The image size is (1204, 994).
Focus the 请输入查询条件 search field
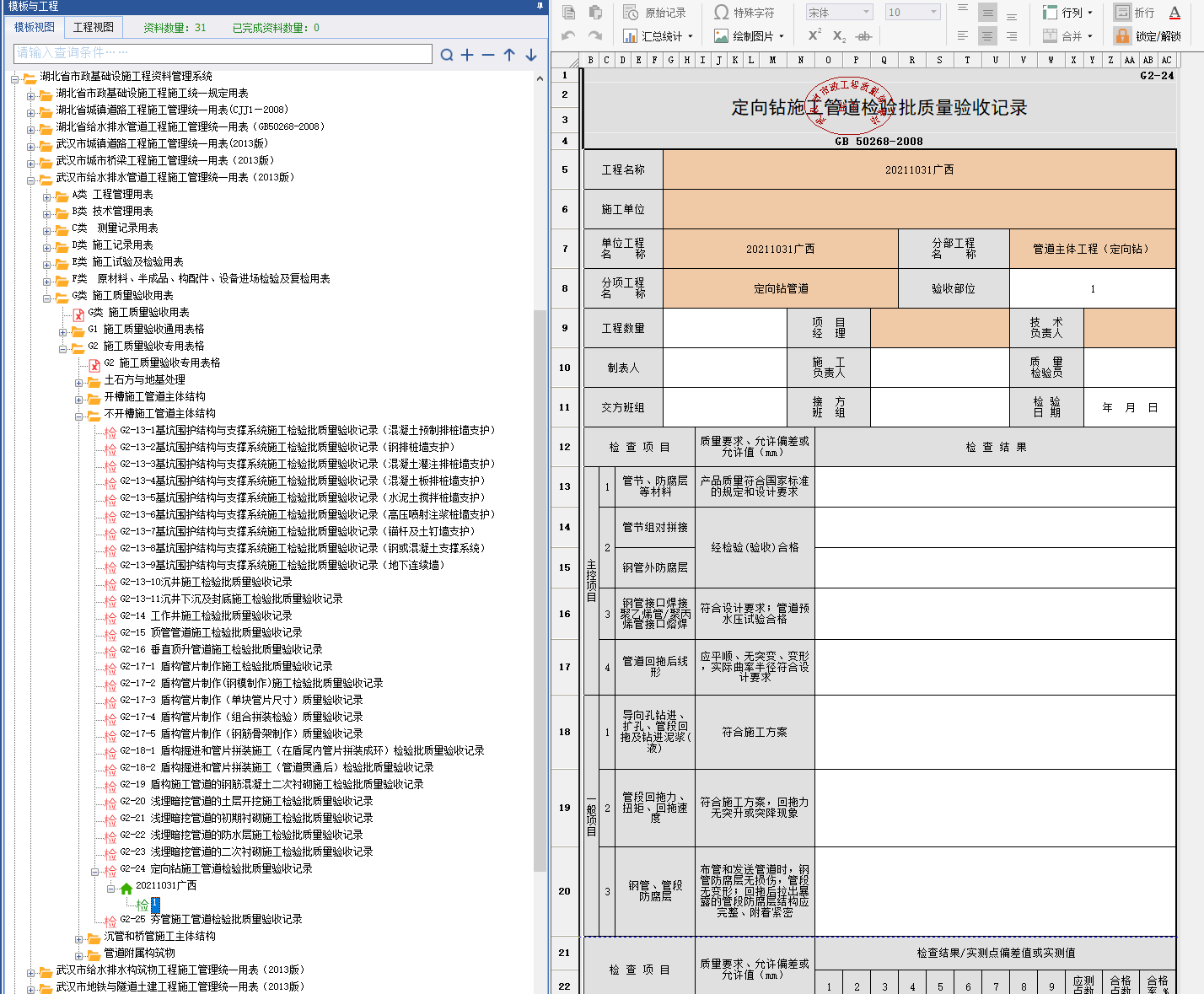click(x=223, y=53)
